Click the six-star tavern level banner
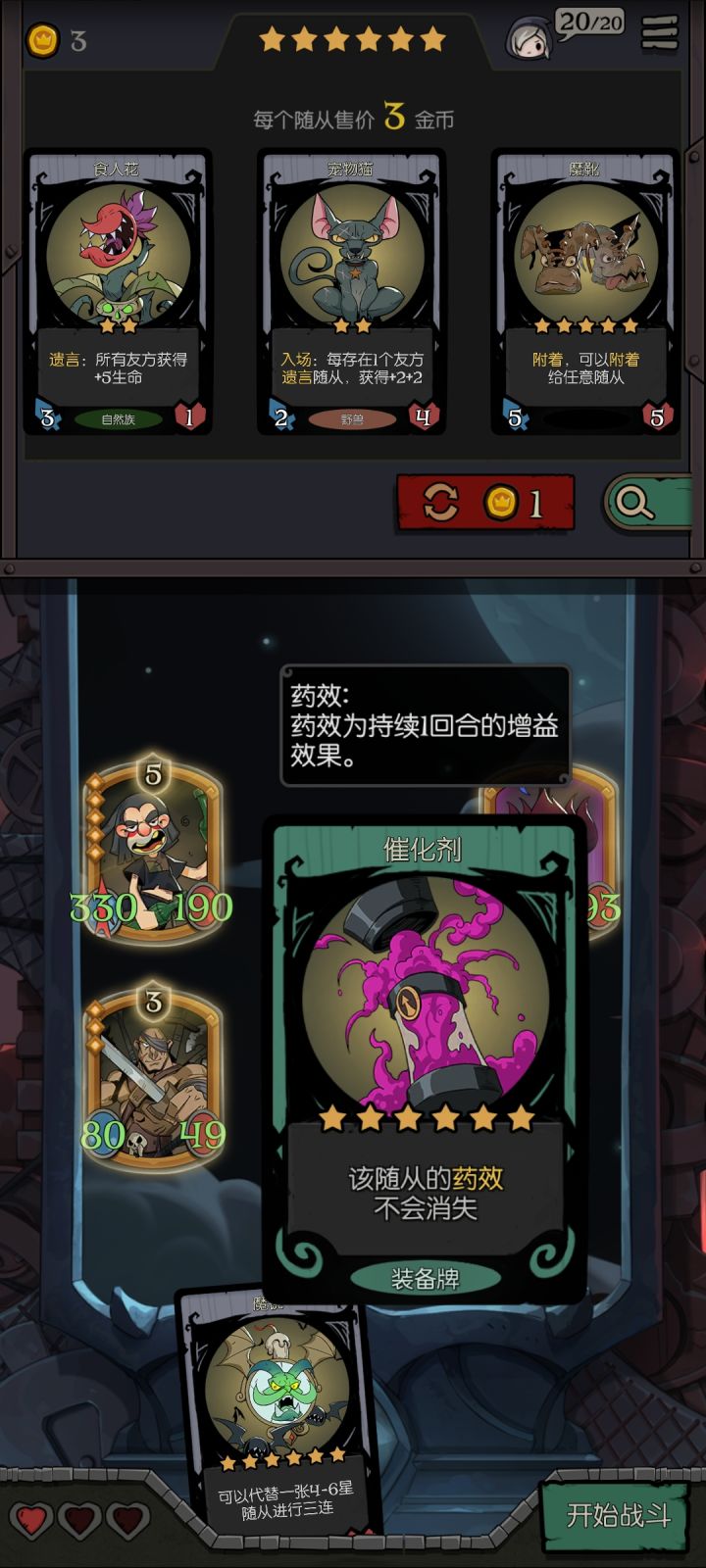Viewport: 706px width, 1568px height. coord(352,39)
